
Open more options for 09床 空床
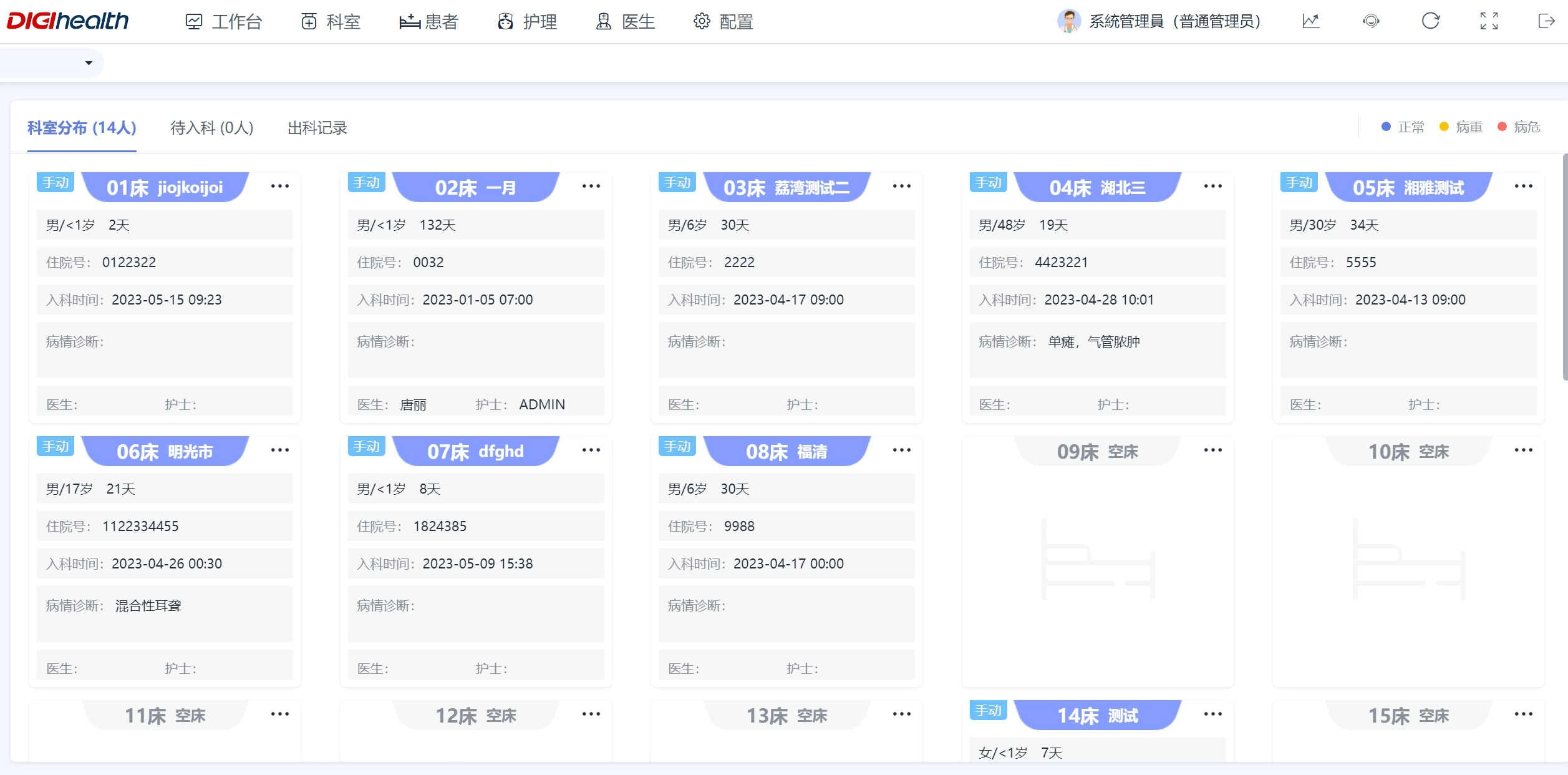[1213, 450]
